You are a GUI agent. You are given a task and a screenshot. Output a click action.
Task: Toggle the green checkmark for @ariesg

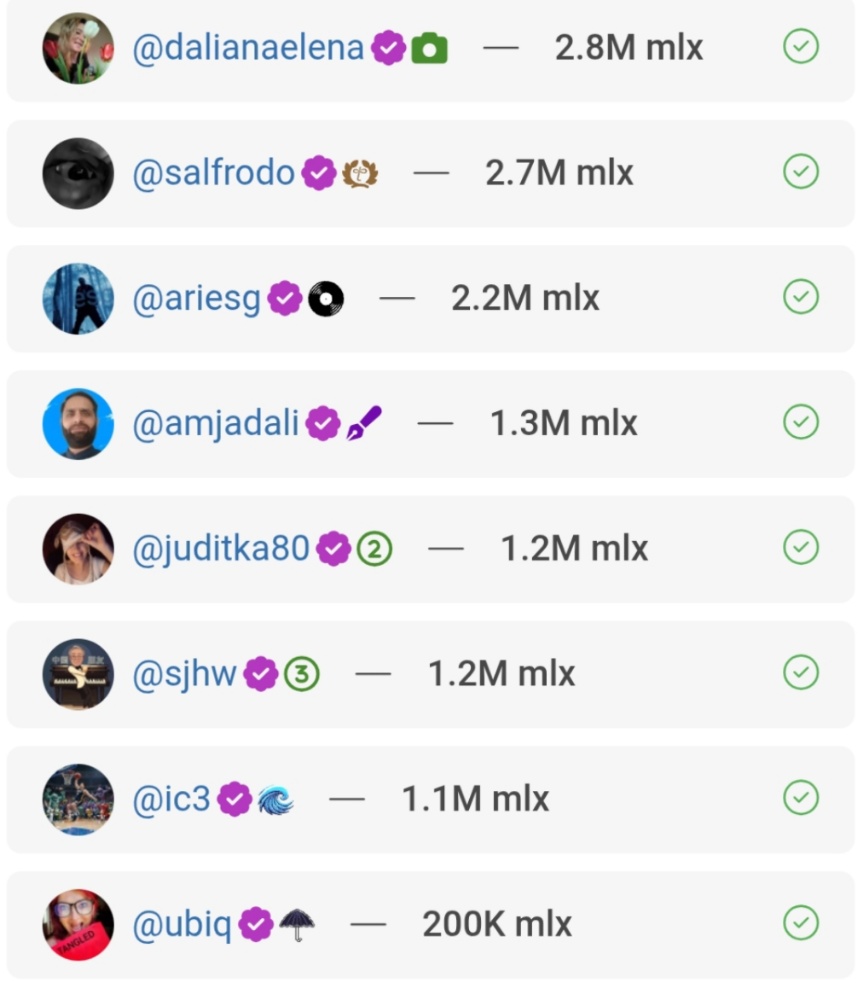click(x=800, y=297)
